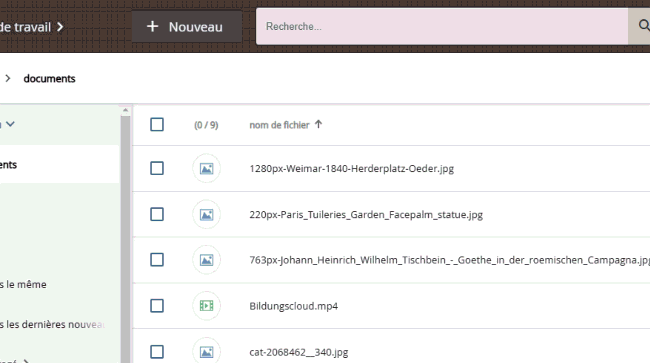Select sidebar item ending 'ents'
650x363 pixels.
point(59,165)
